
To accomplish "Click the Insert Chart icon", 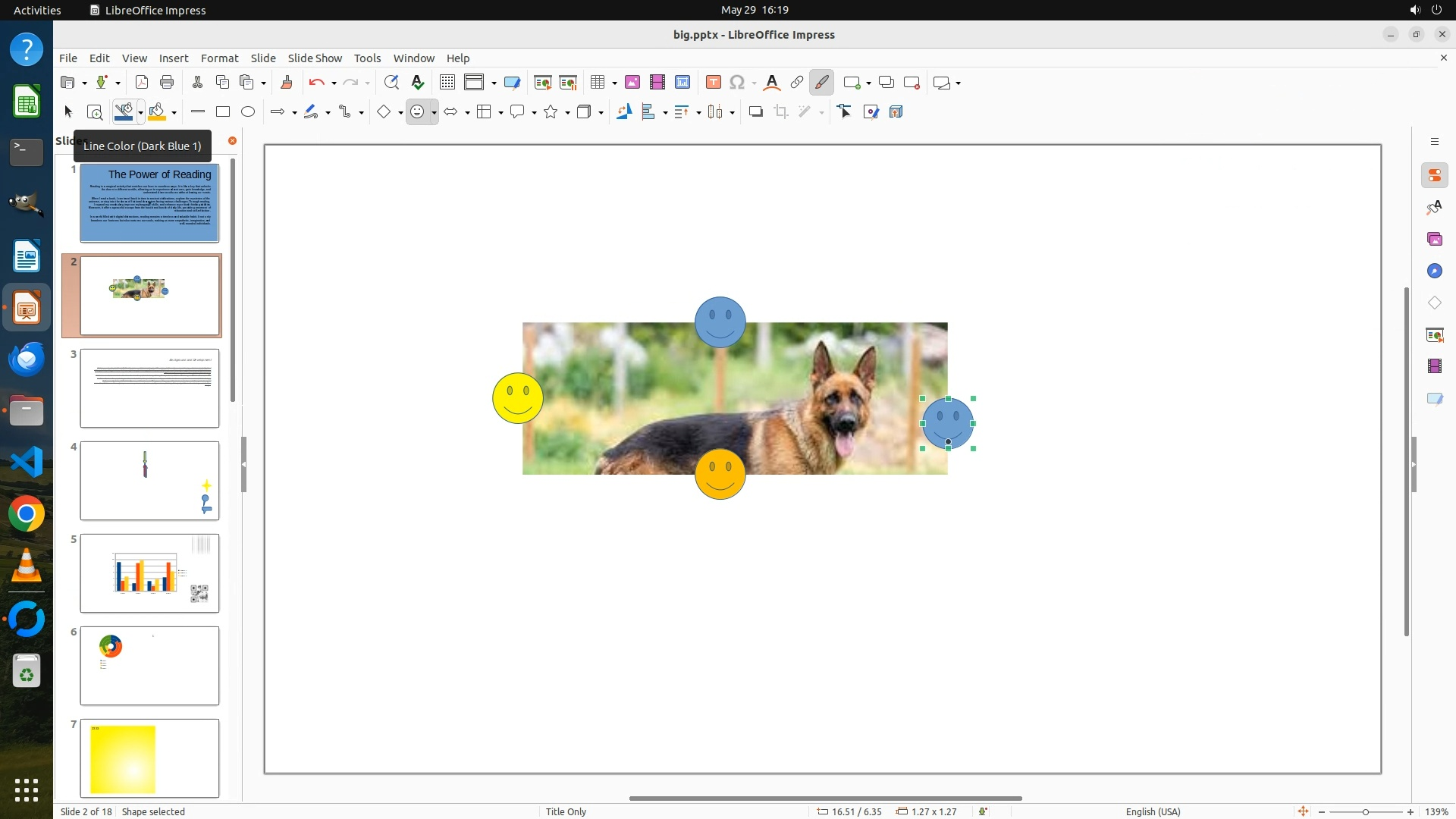I will [x=682, y=83].
